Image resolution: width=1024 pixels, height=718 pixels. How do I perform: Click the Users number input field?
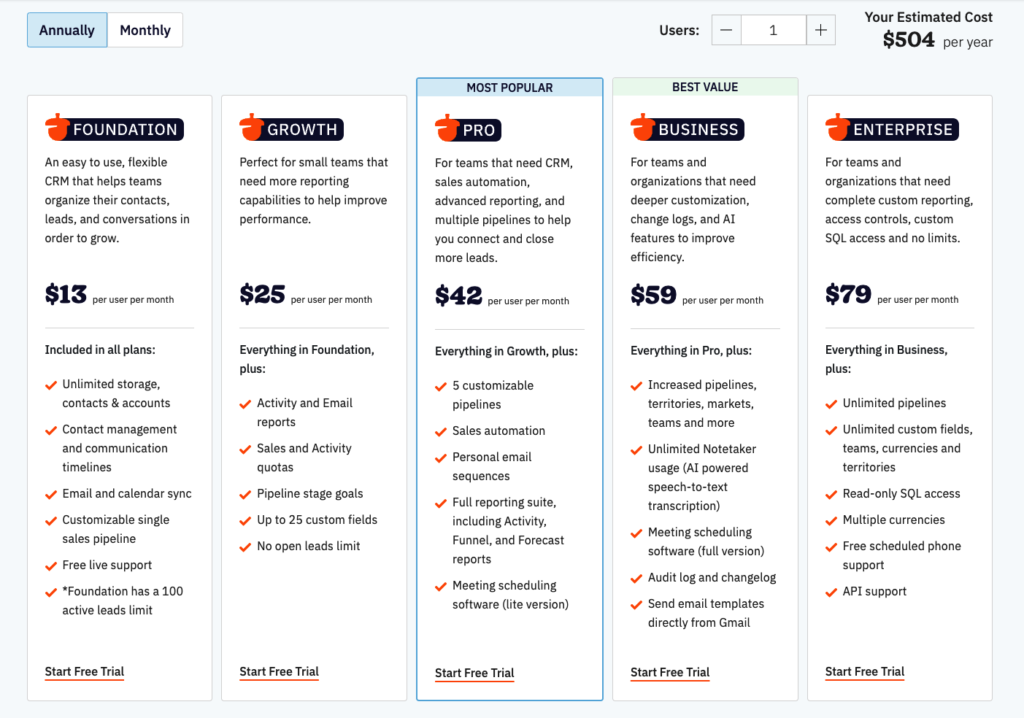pyautogui.click(x=773, y=30)
